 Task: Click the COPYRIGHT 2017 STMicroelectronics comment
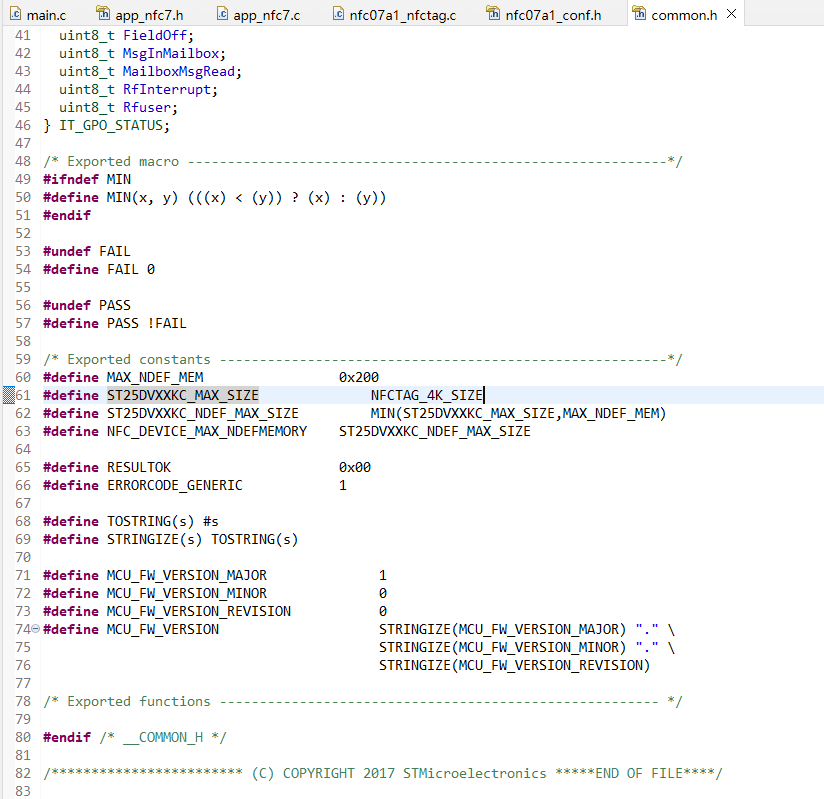383,774
